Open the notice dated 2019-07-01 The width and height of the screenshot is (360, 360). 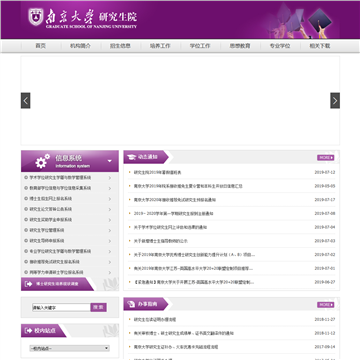193,268
